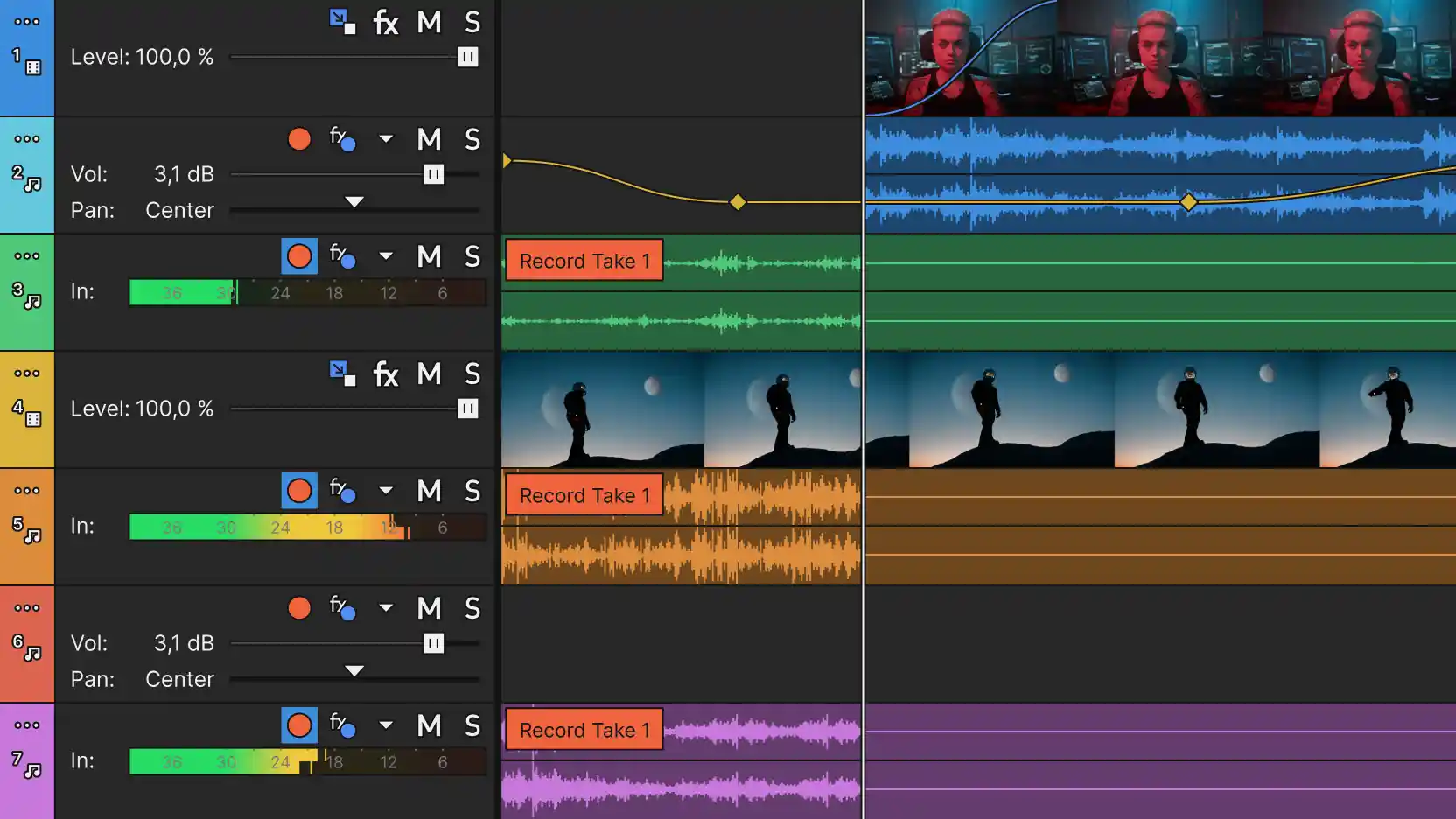Arm track 2 for recording
The width and height of the screenshot is (1456, 819).
299,139
